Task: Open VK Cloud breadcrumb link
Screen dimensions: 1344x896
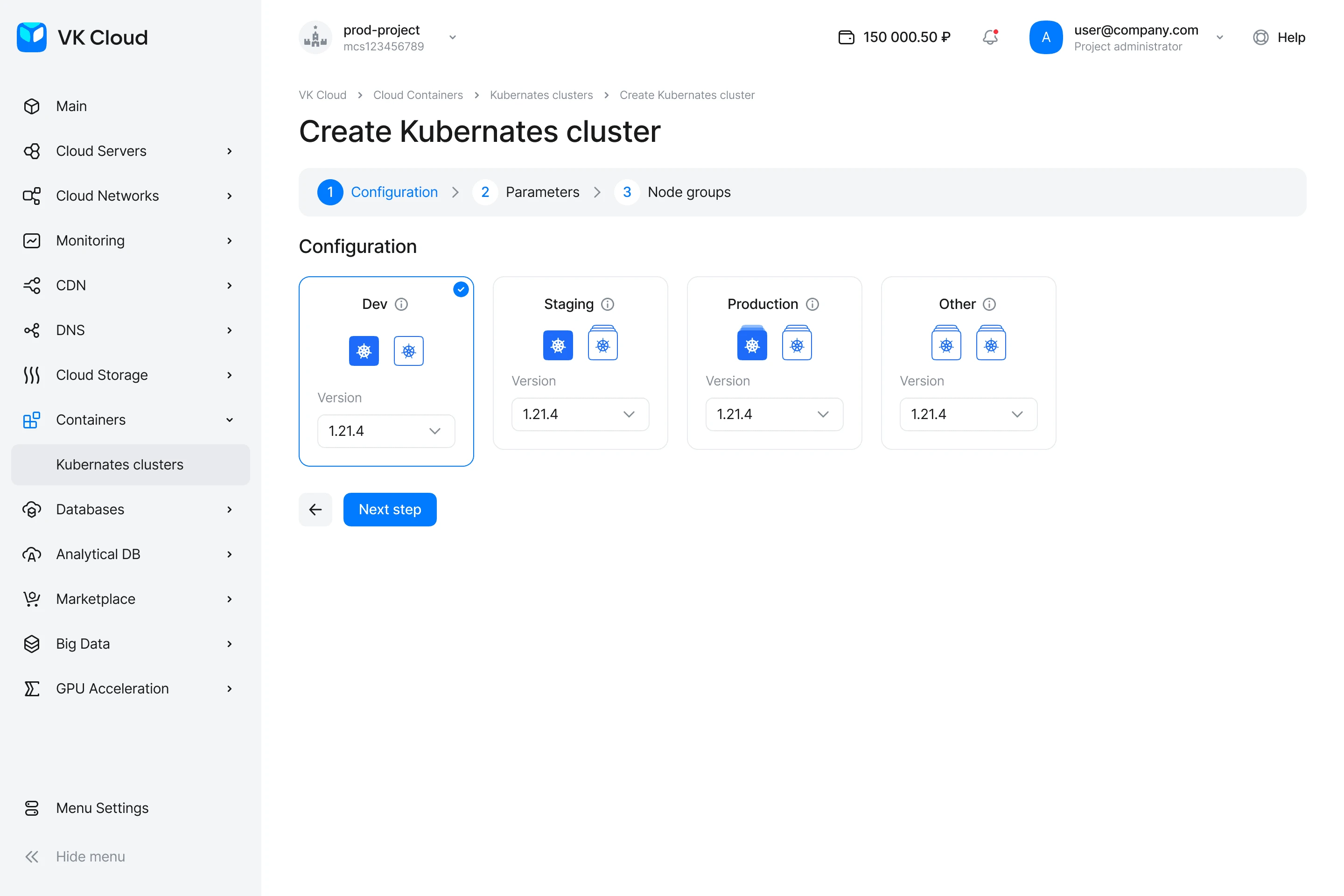Action: (323, 95)
